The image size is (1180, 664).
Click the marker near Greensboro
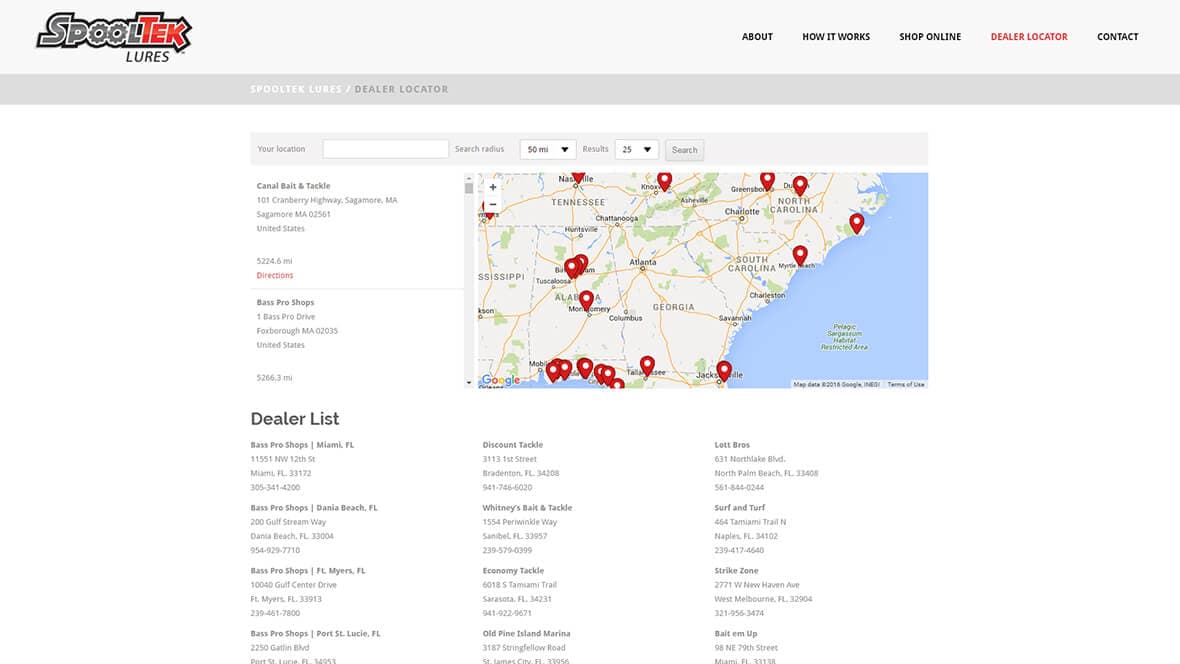(767, 180)
